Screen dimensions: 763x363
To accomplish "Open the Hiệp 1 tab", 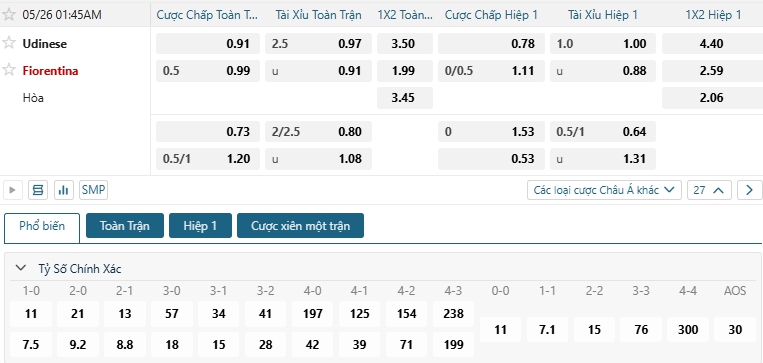I will [200, 226].
